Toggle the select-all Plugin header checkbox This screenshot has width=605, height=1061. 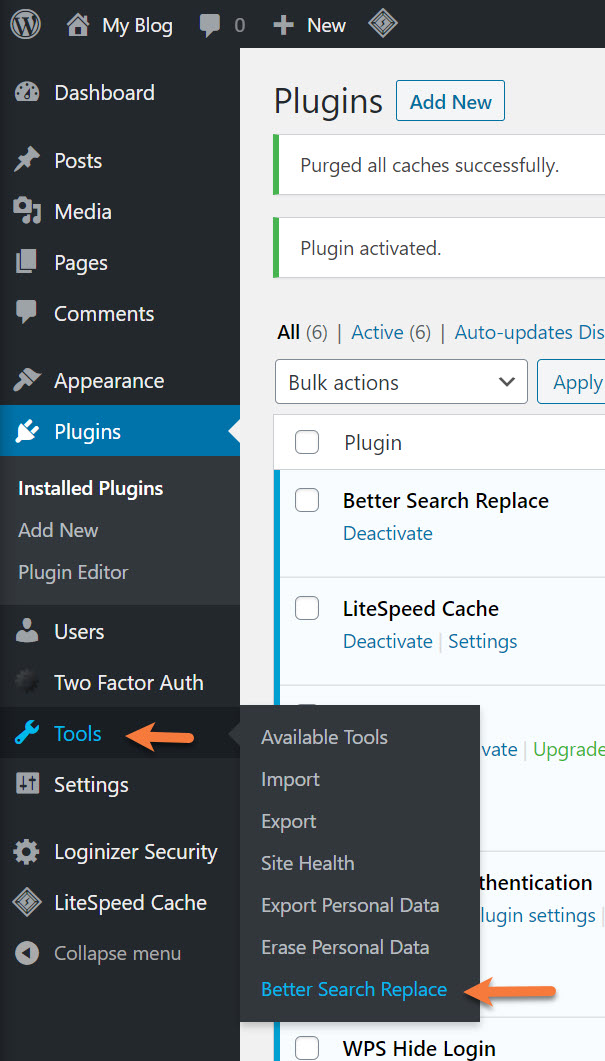(x=307, y=442)
